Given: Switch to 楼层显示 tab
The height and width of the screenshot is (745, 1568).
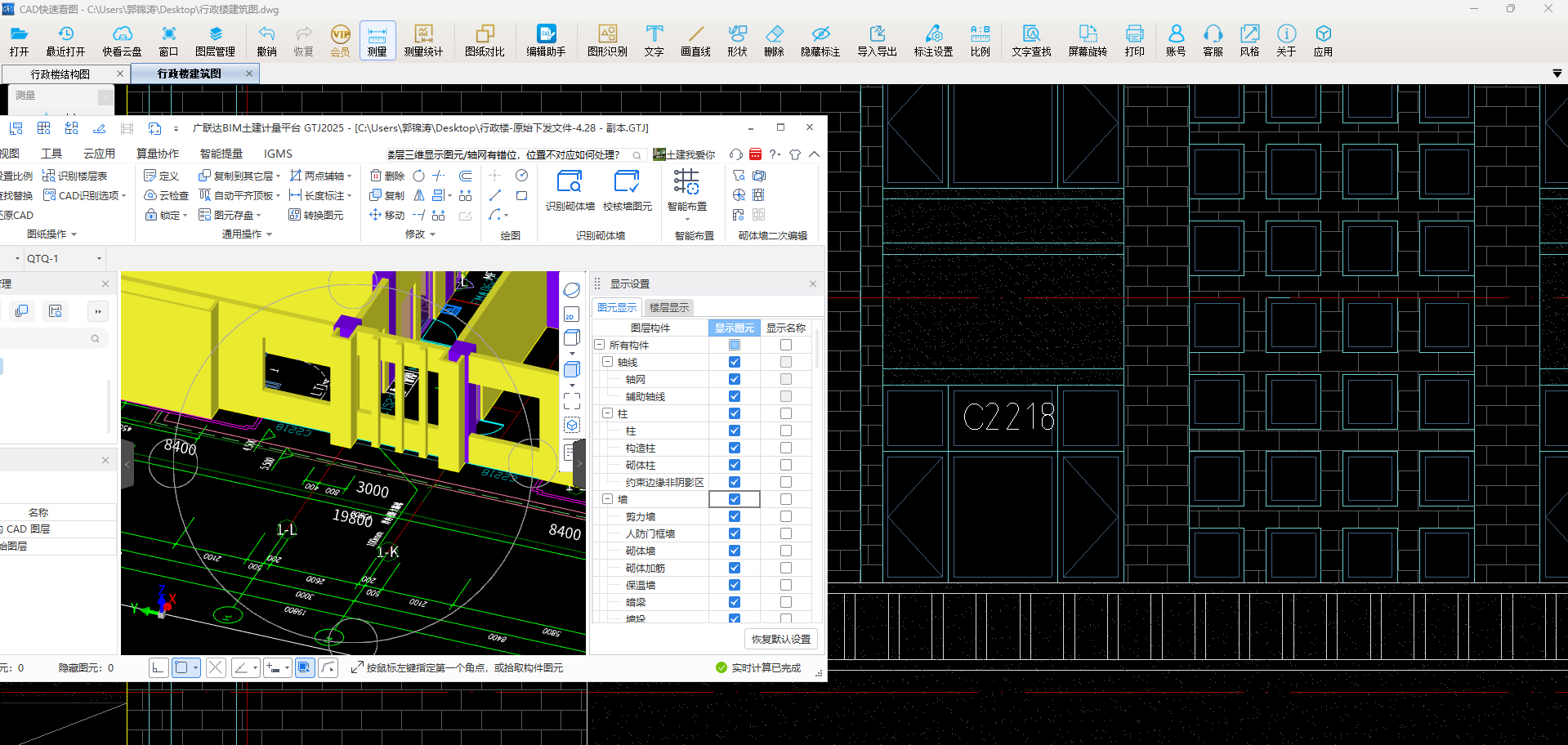Looking at the screenshot, I should [668, 308].
